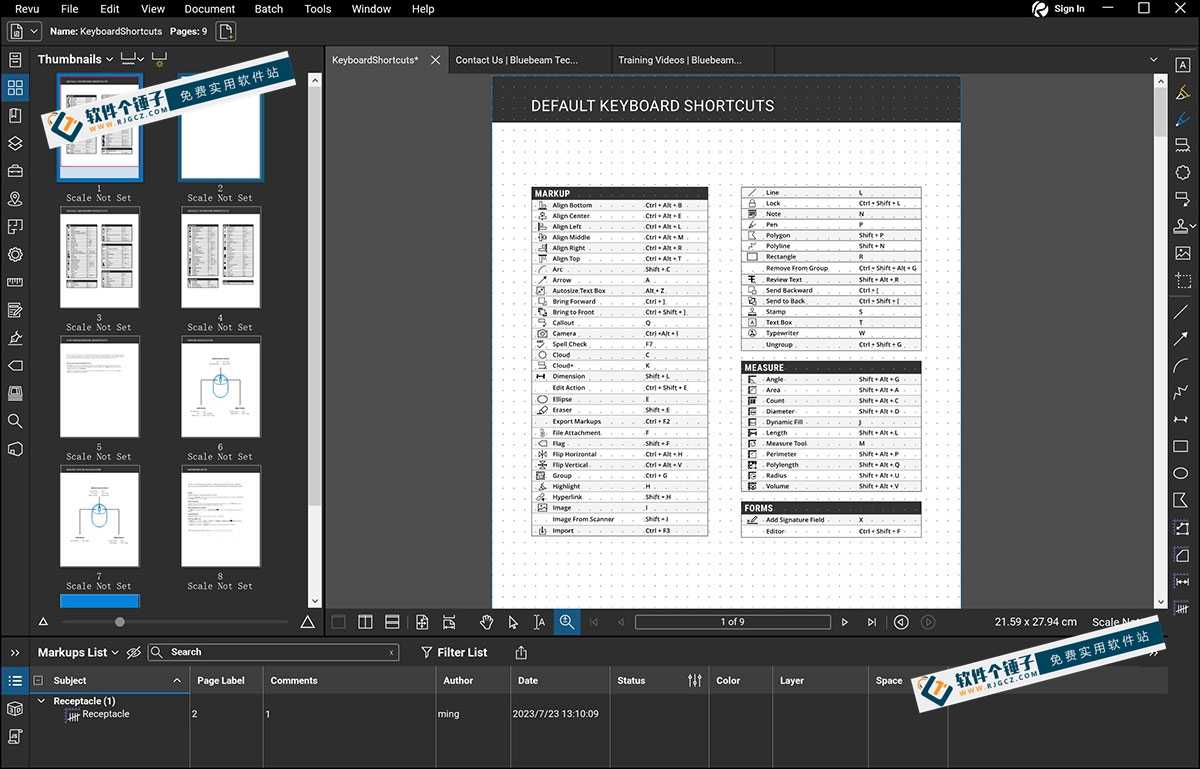Open the Edit menu
This screenshot has height=769, width=1200.
[x=110, y=9]
